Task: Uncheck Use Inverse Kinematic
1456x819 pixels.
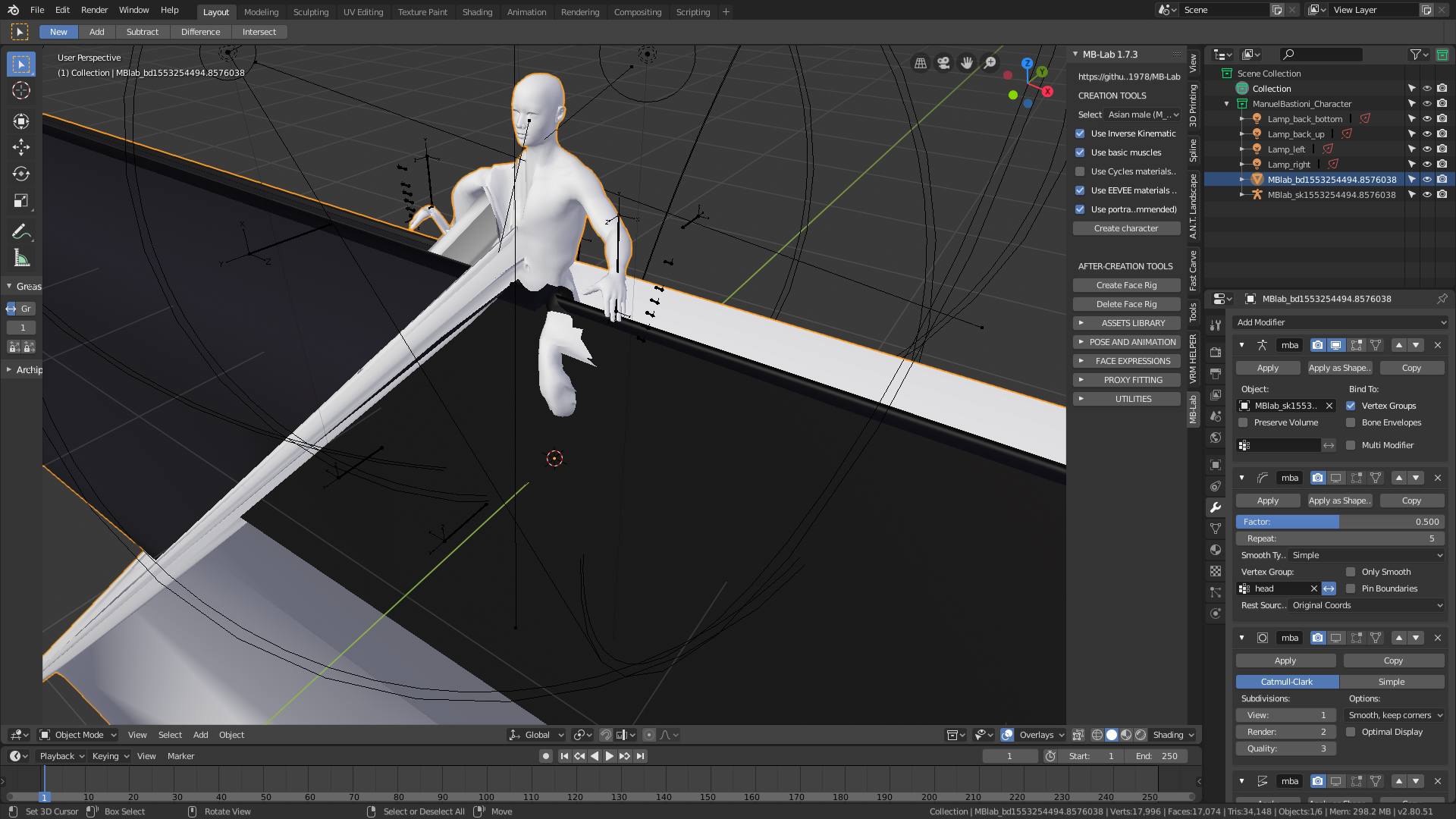Action: click(x=1080, y=133)
